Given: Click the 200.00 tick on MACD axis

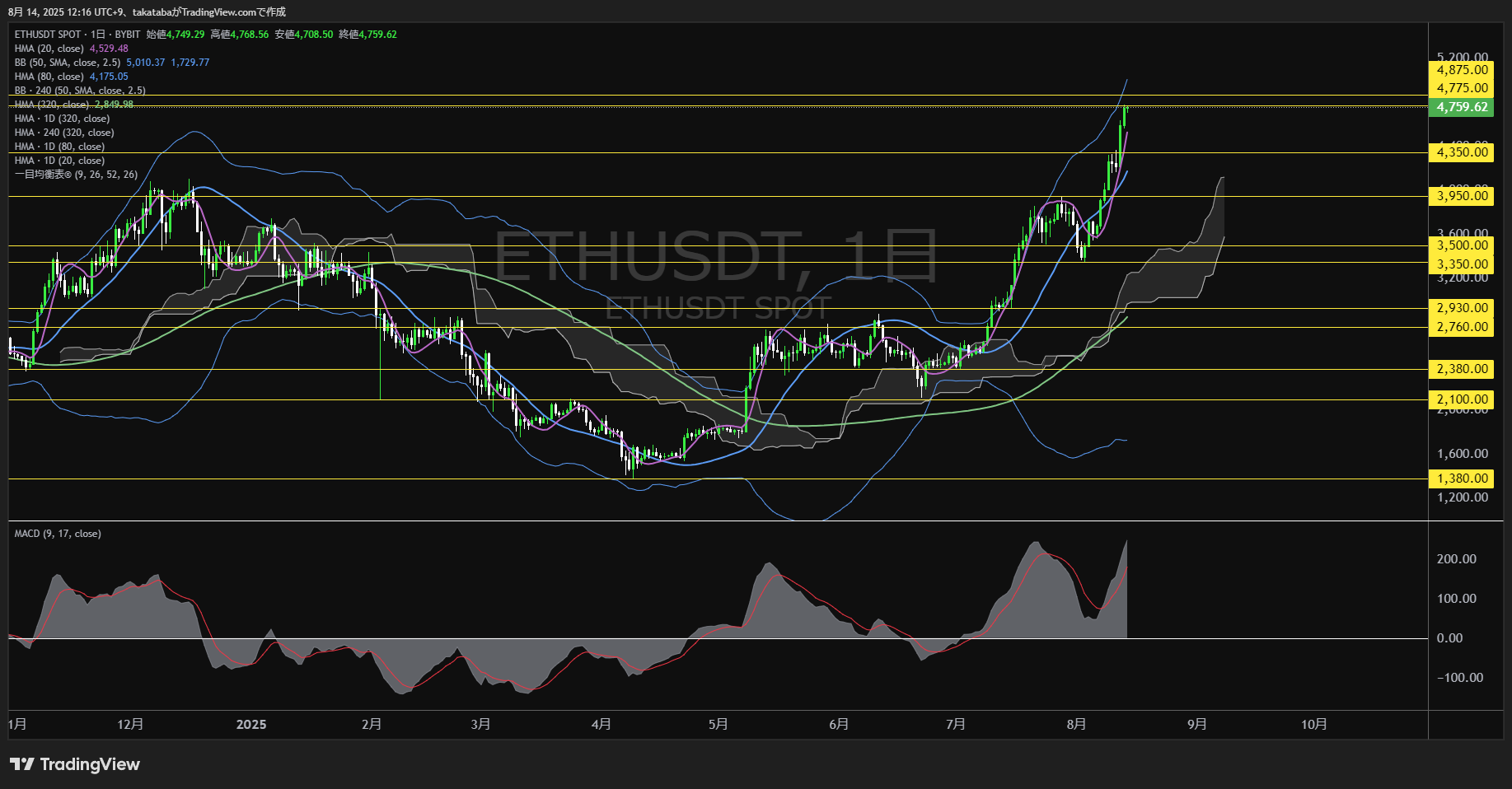Looking at the screenshot, I should 1456,559.
